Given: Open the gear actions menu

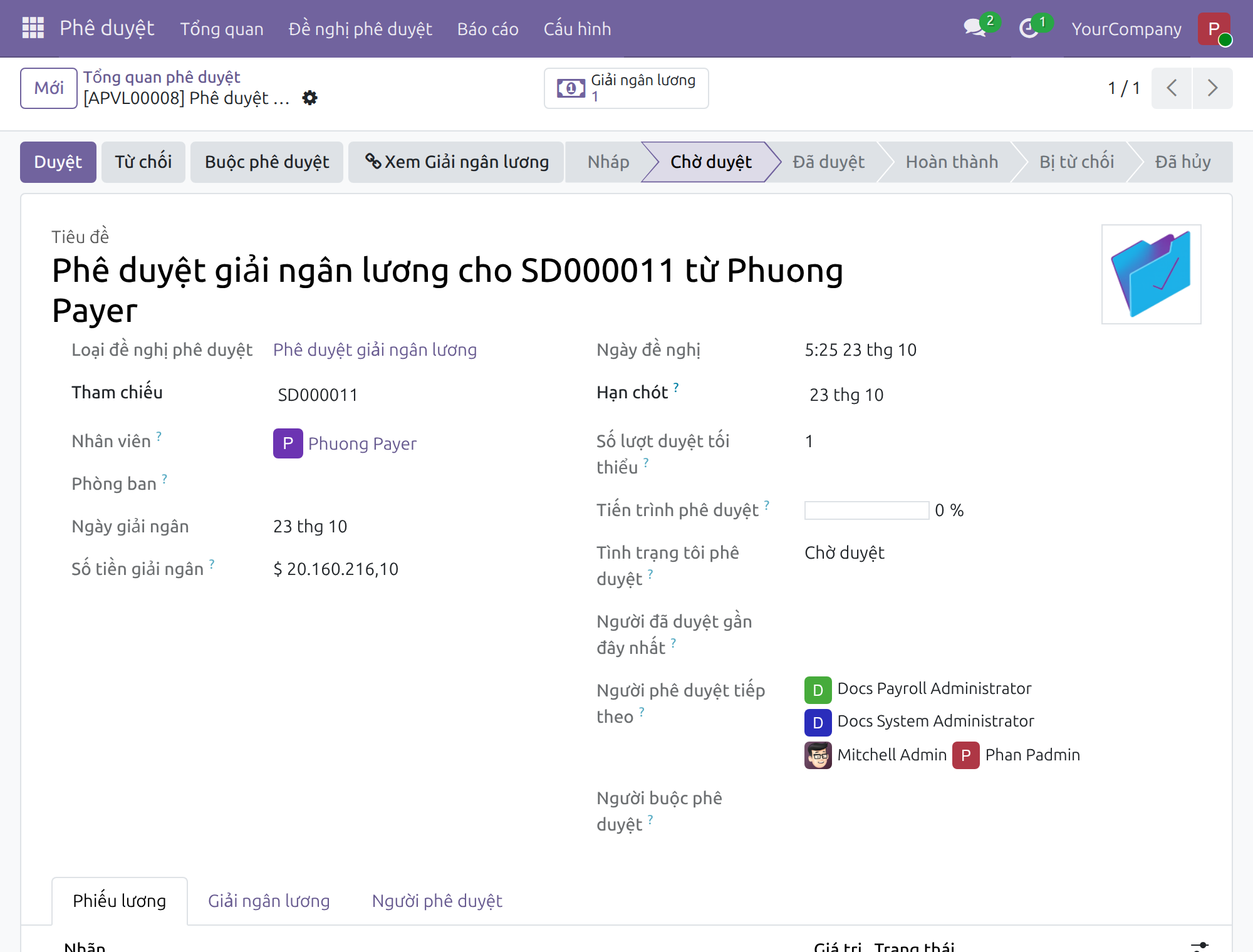Looking at the screenshot, I should tap(309, 98).
